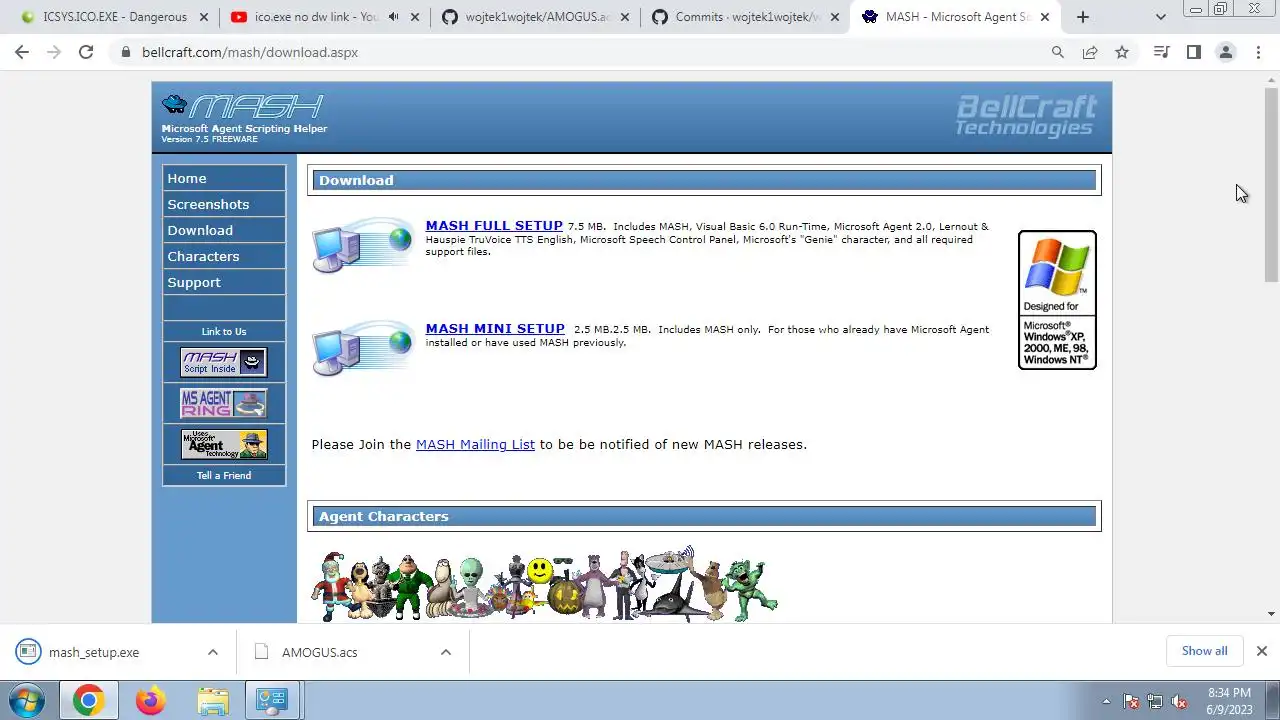Click the share page icon in address bar
1280x720 pixels.
(x=1090, y=52)
